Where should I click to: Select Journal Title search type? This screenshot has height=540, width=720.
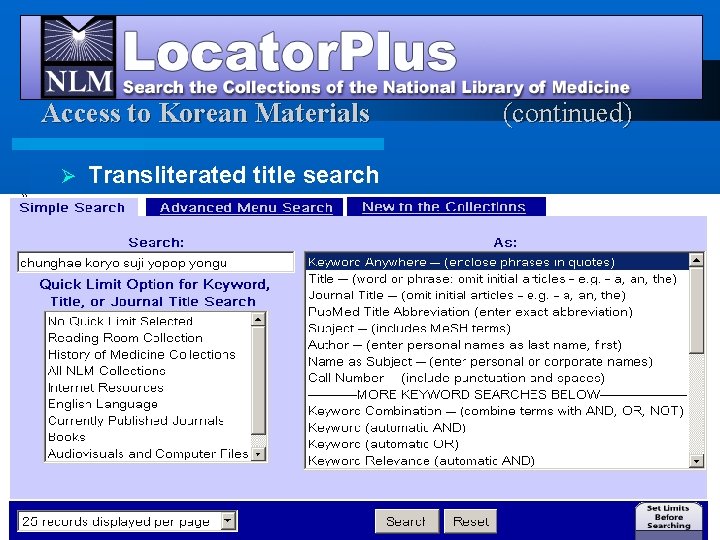[x=497, y=295]
